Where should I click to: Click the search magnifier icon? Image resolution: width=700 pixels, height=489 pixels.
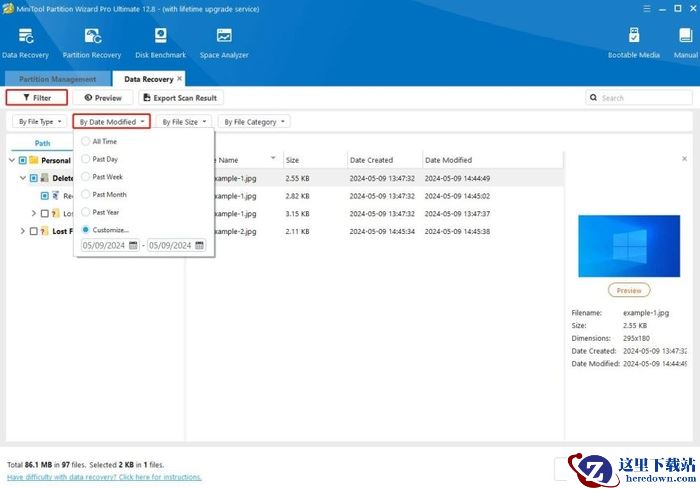coord(593,97)
